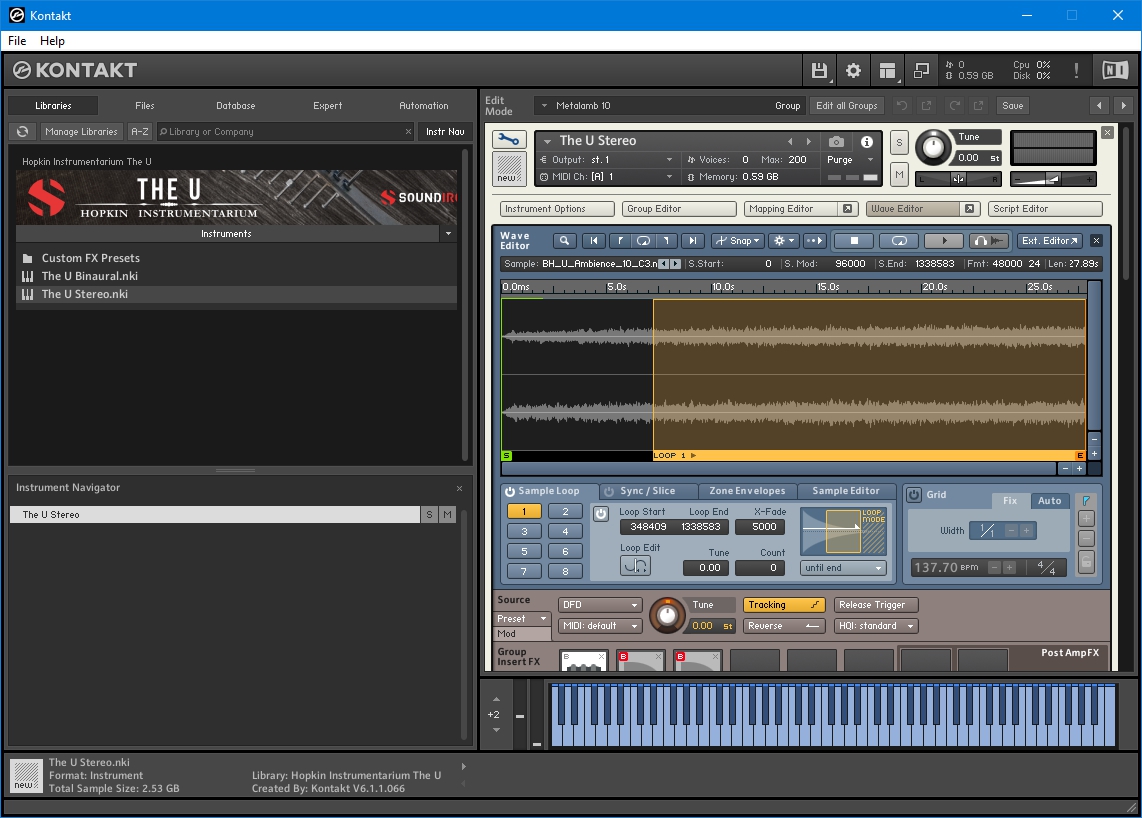Open the Snap dropdown in Wave Editor
The width and height of the screenshot is (1142, 818).
pos(737,241)
